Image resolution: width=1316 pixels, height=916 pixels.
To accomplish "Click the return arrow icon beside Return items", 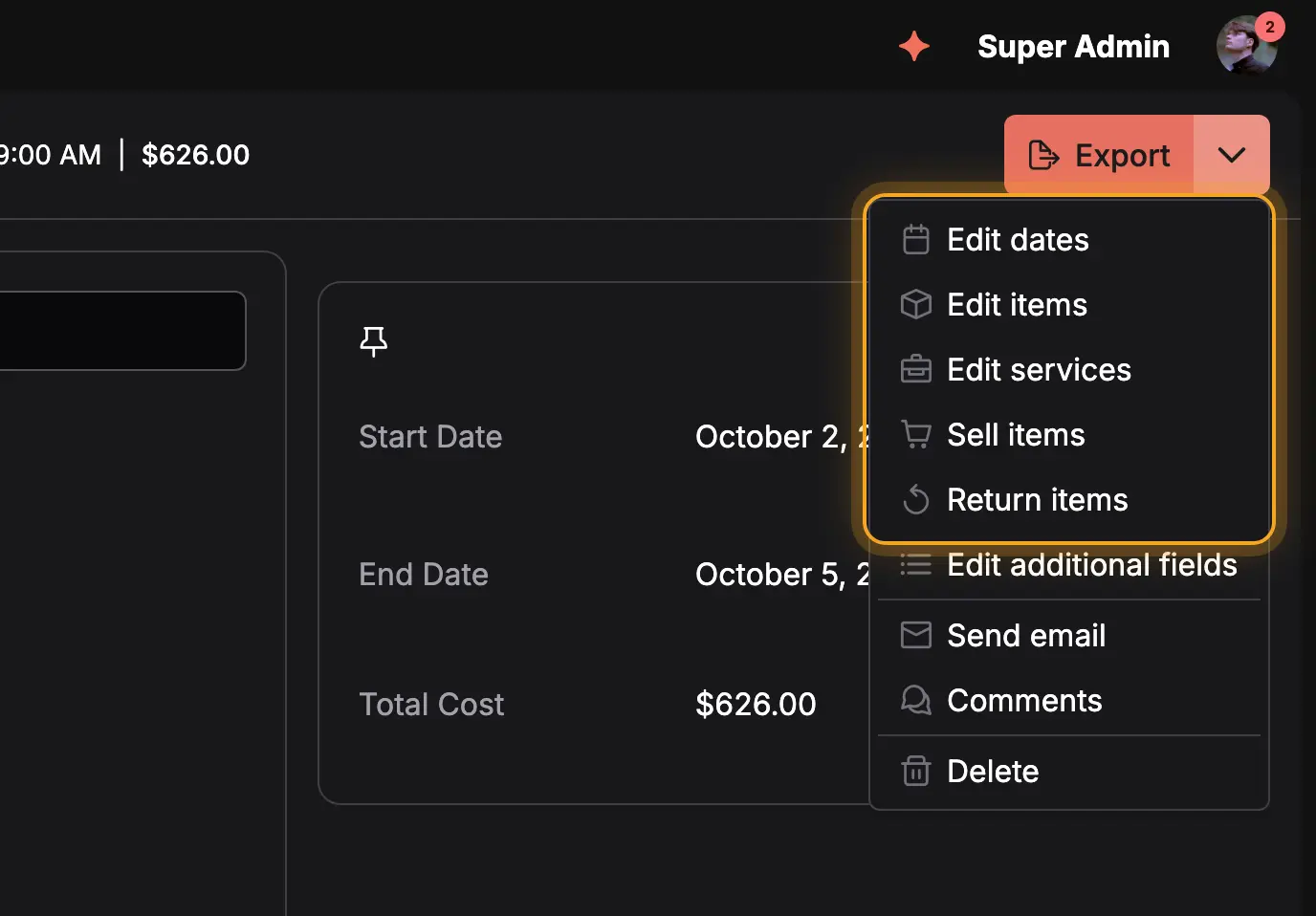I will click(916, 500).
